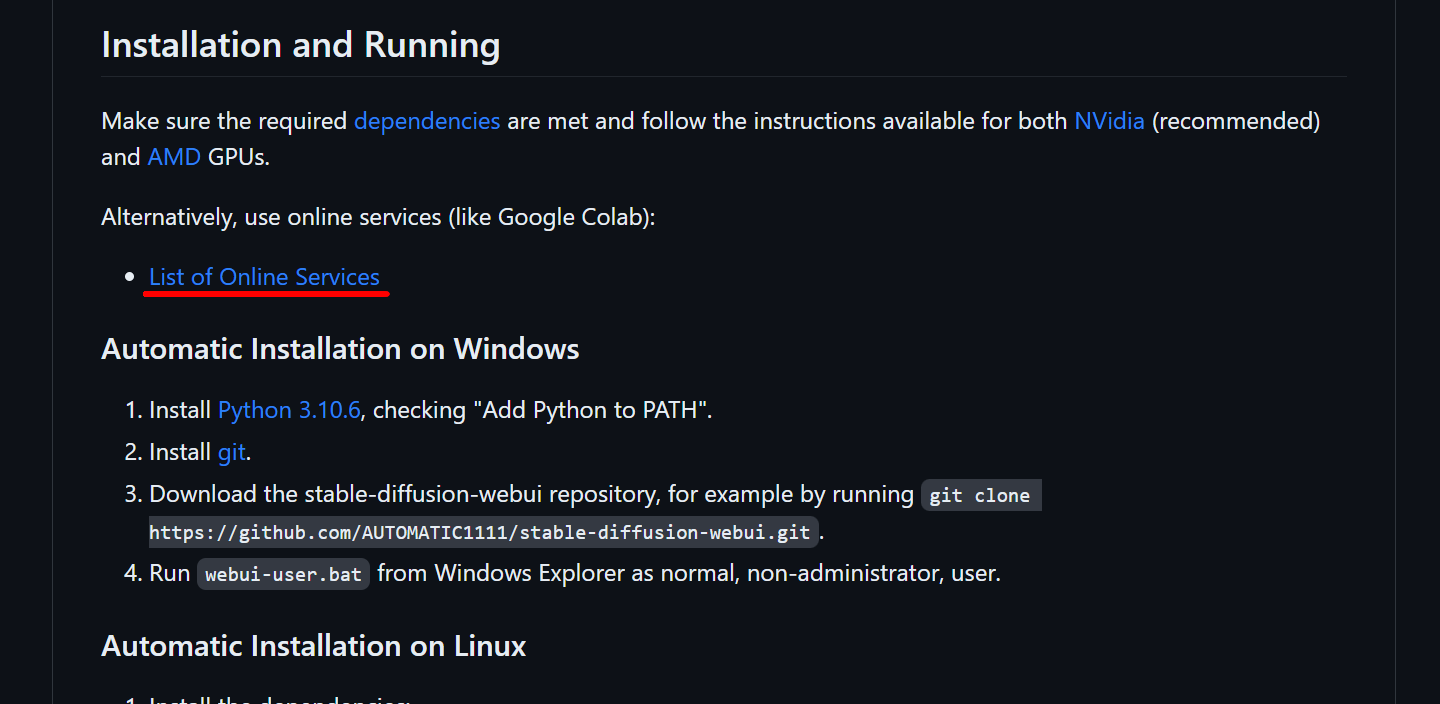Open the NVidia instructions link
Viewport: 1440px width, 704px height.
1109,121
